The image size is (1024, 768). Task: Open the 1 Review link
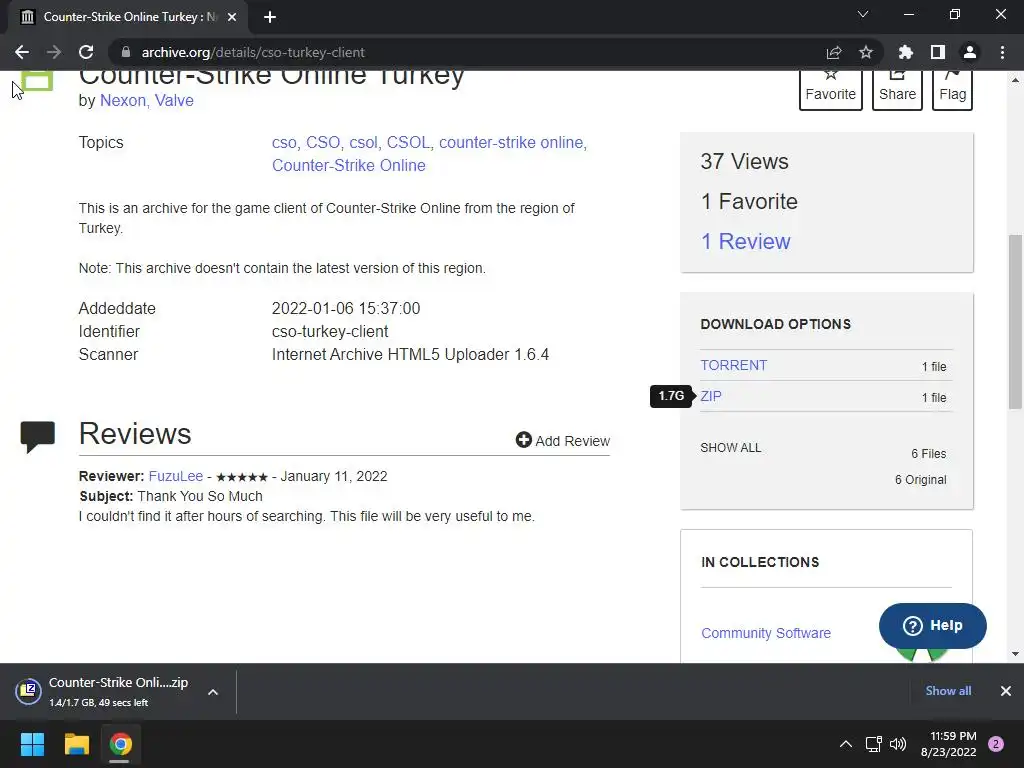[745, 242]
